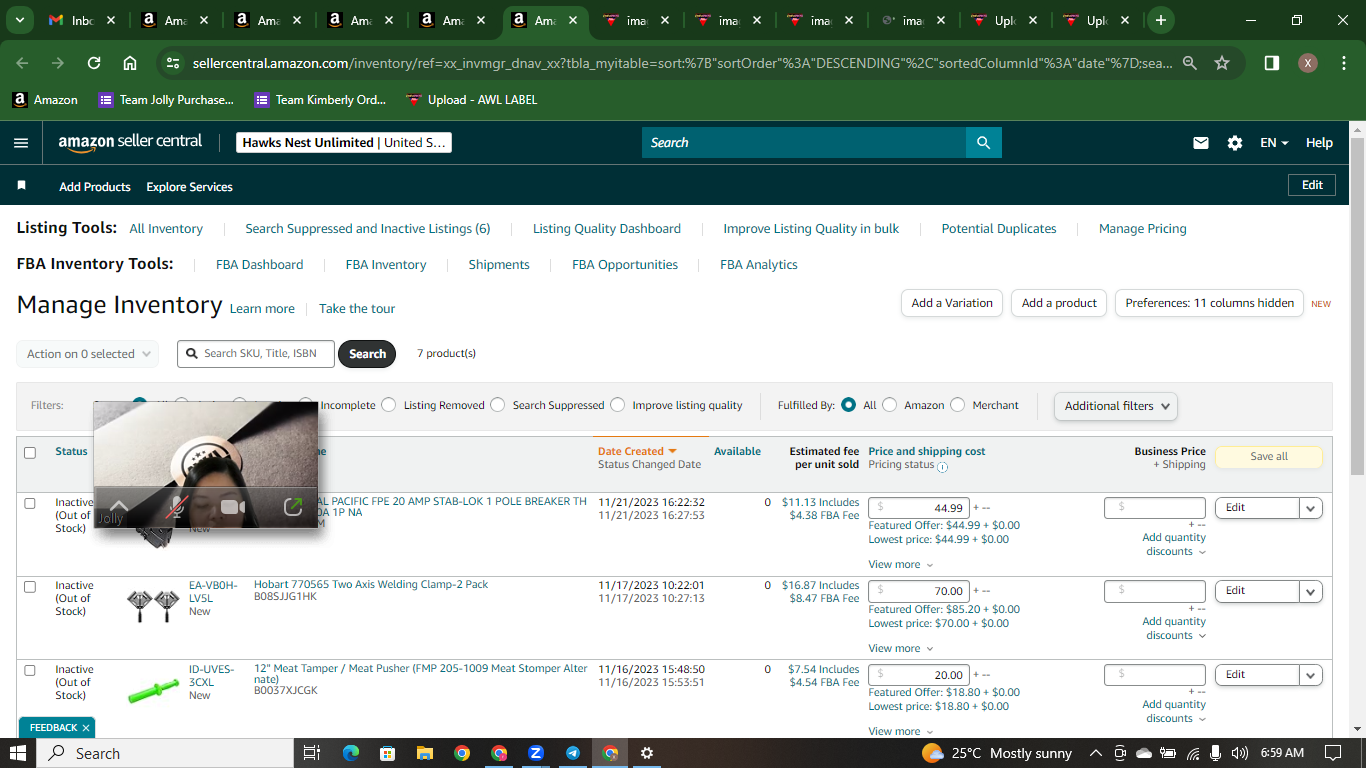1366x768 pixels.
Task: Open the settings gear in Seller Central
Action: point(1235,143)
